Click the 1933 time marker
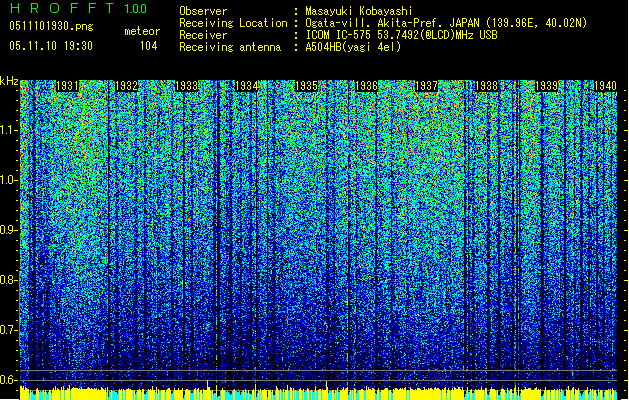 pos(187,86)
